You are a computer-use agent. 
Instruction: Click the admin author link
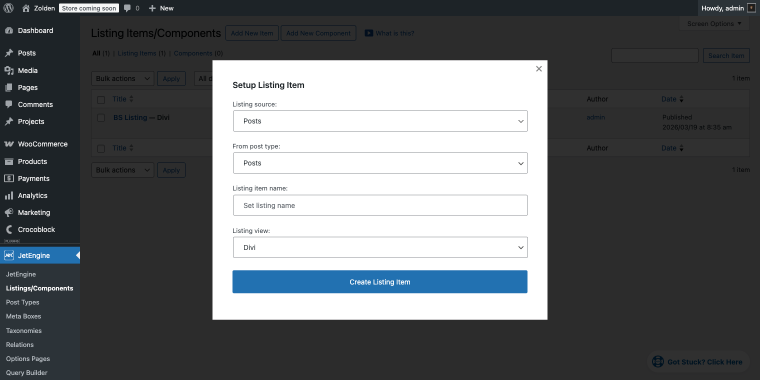[x=596, y=117]
